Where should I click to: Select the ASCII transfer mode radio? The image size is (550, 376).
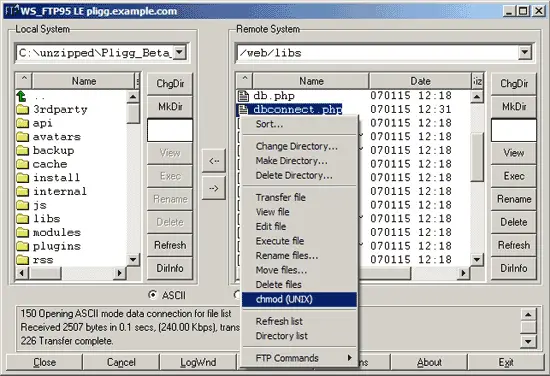click(x=153, y=295)
